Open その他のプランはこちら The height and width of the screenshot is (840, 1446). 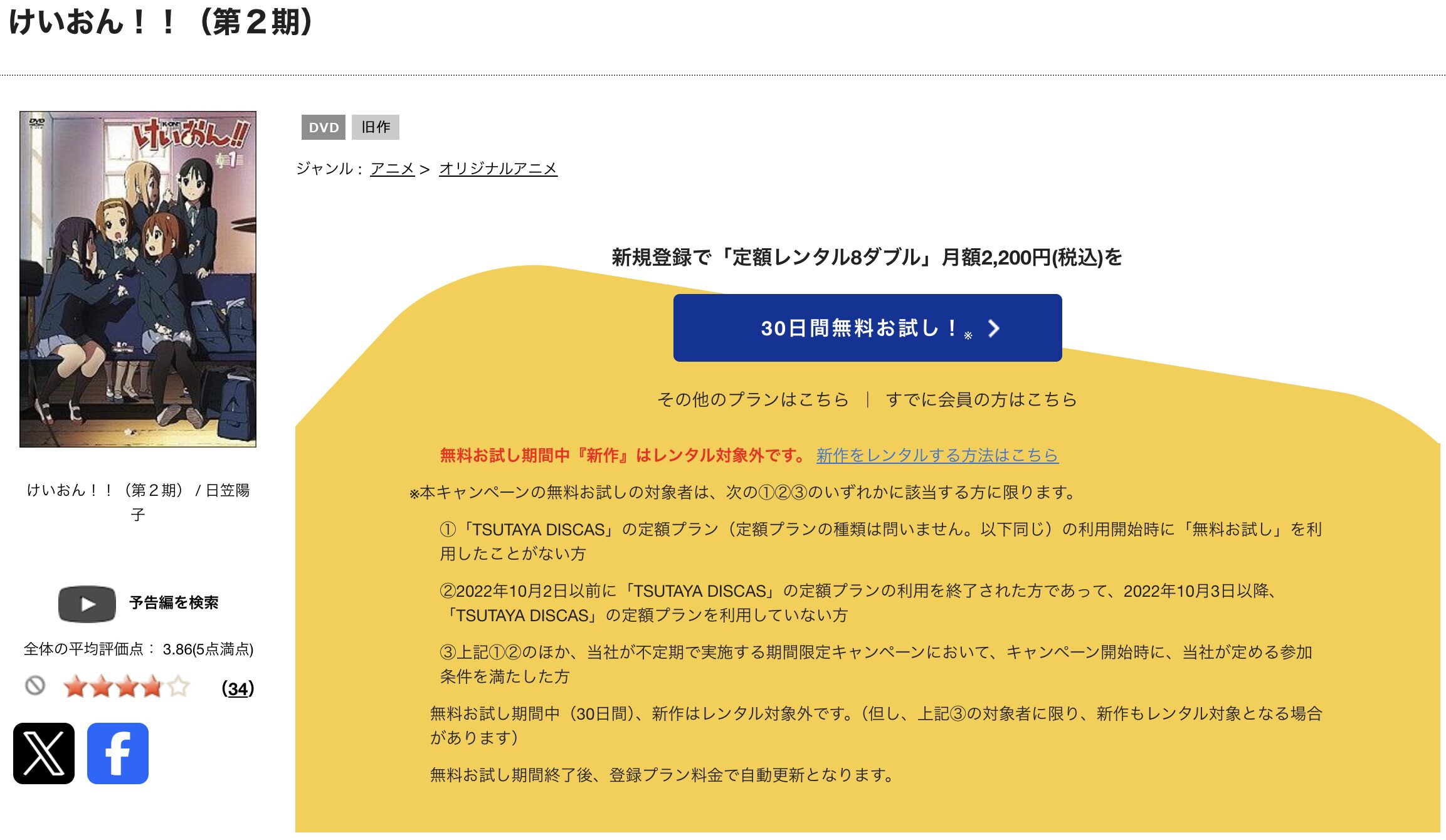752,400
